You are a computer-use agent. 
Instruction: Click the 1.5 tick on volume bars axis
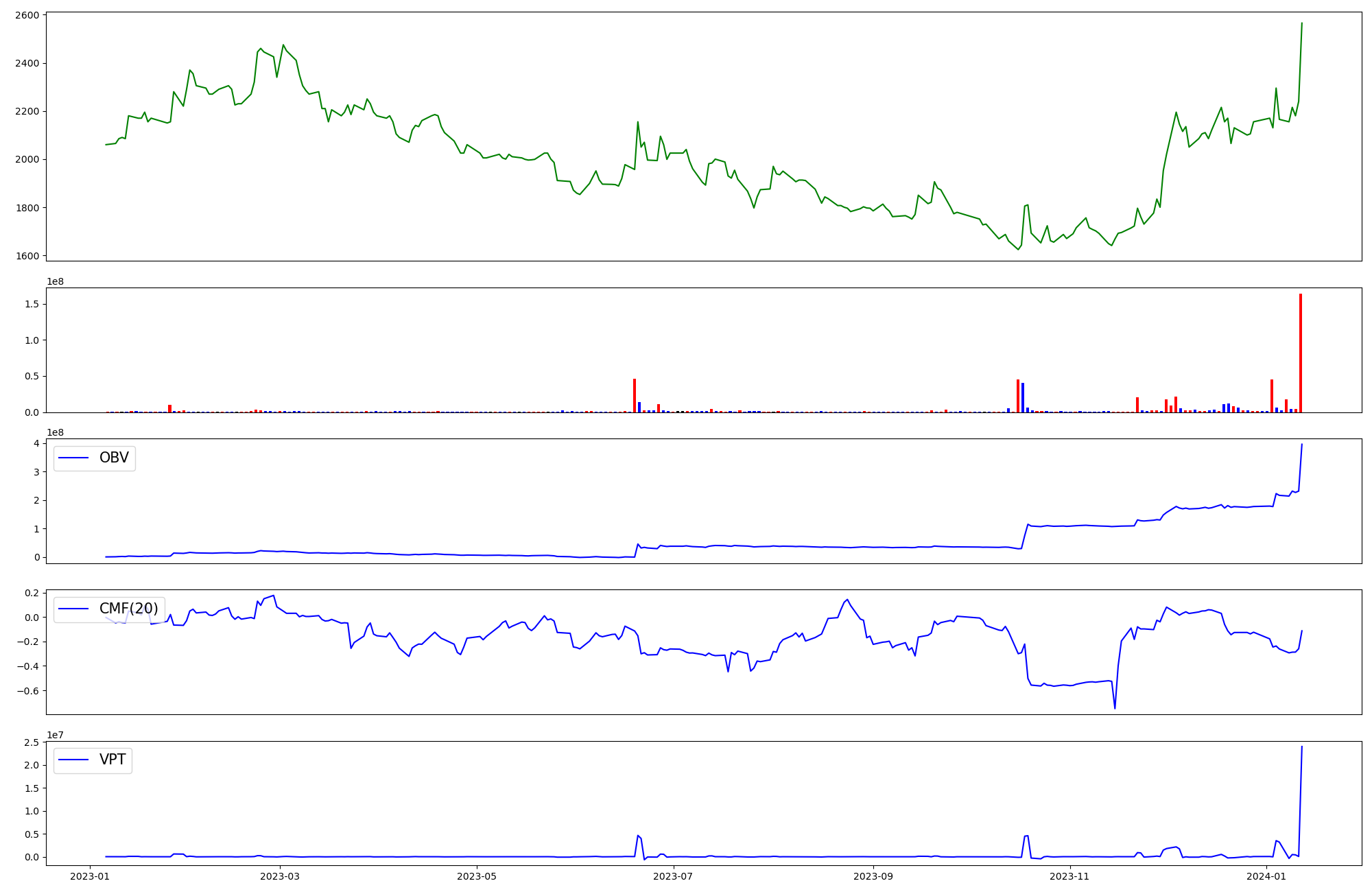32,304
